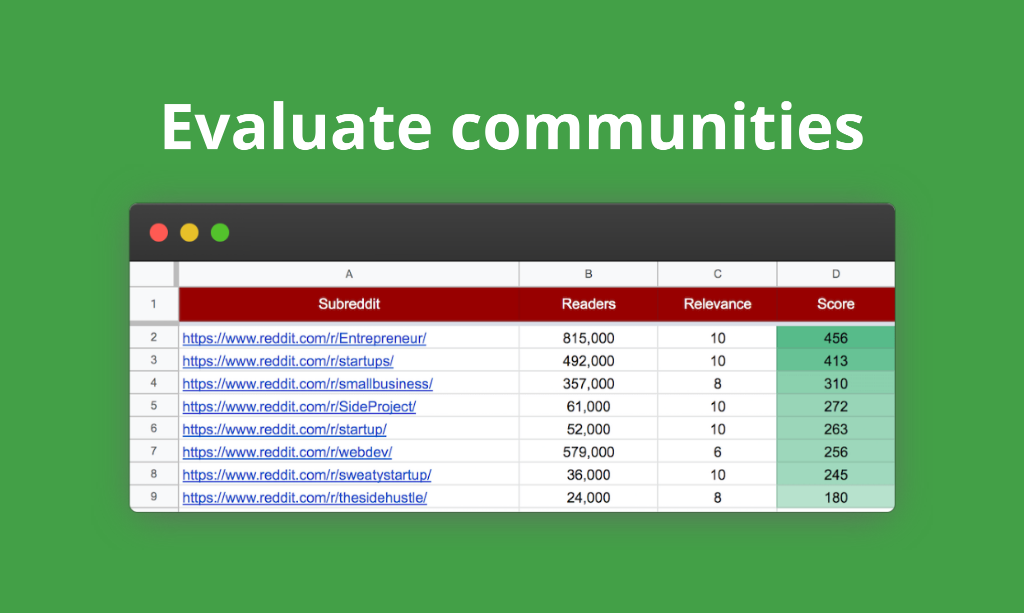
Task: Select column A header
Action: coord(348,273)
